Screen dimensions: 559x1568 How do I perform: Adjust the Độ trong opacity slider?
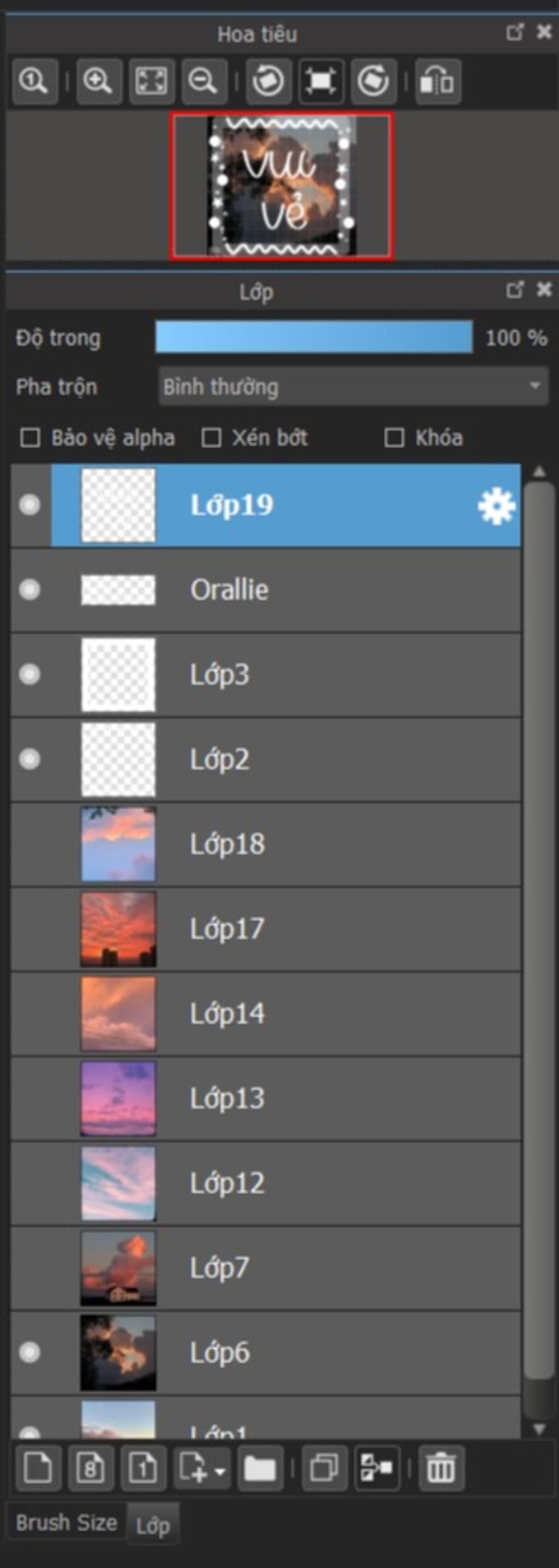[314, 337]
